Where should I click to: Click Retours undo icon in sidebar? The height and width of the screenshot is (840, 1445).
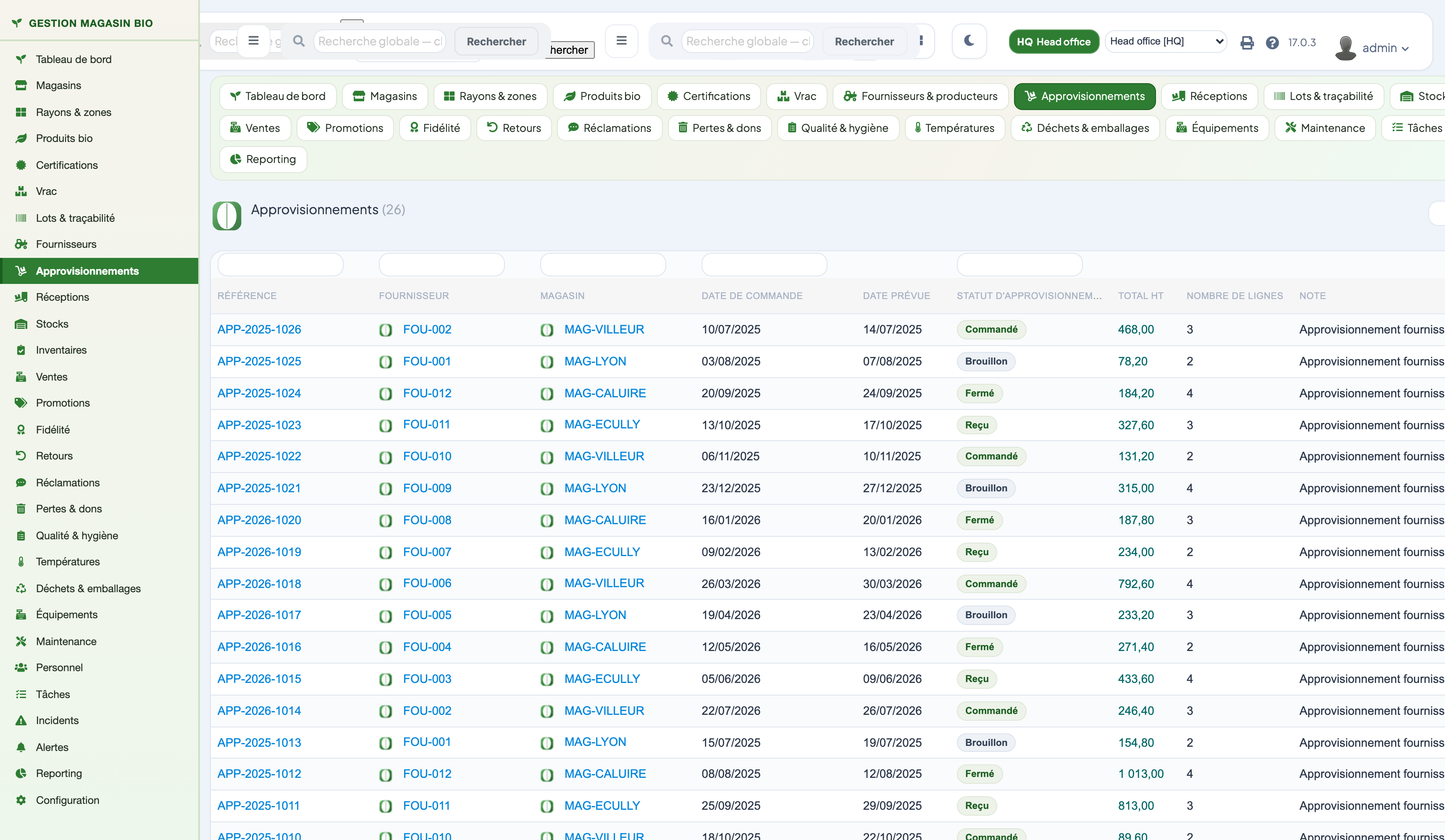point(21,456)
